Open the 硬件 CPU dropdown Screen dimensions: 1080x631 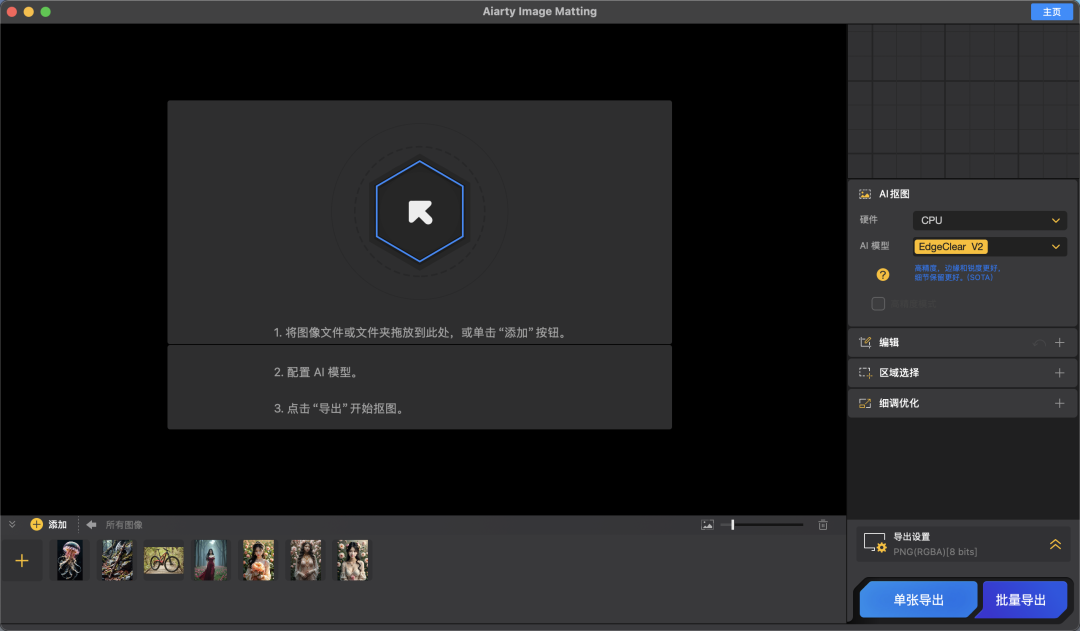pyautogui.click(x=989, y=220)
